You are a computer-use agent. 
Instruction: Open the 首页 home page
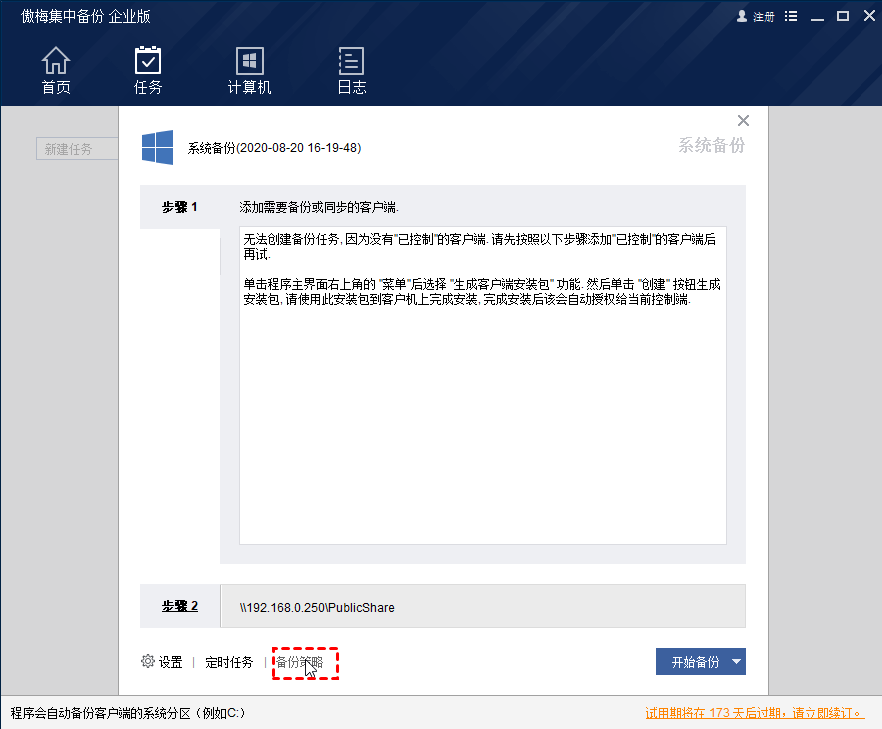tap(55, 70)
